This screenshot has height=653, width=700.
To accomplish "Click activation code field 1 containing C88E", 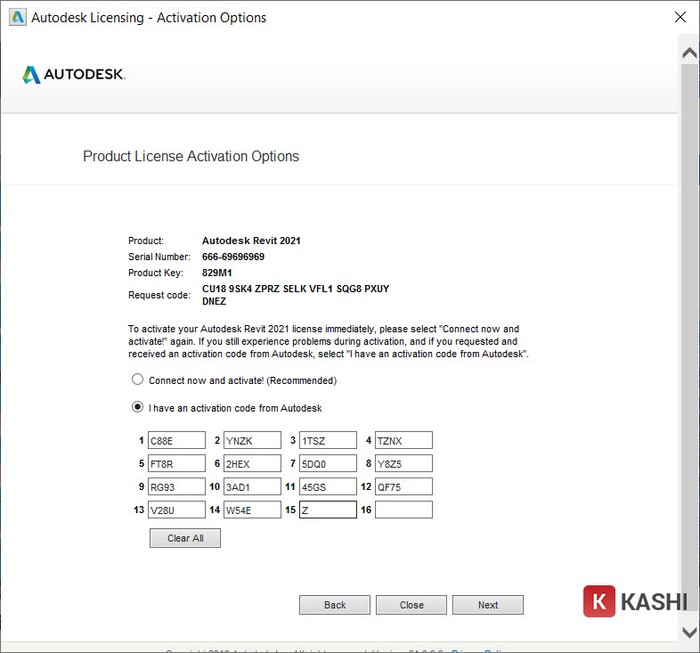I will 177,440.
